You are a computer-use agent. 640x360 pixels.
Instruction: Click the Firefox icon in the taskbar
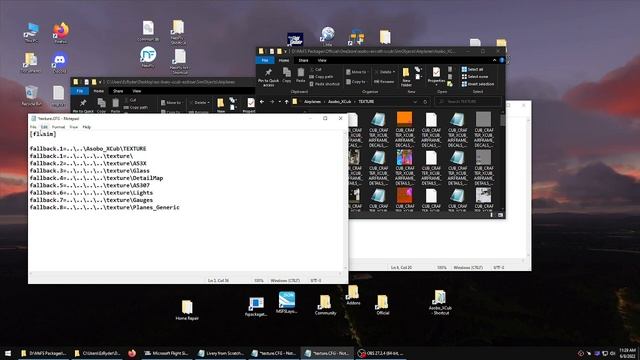(132, 353)
